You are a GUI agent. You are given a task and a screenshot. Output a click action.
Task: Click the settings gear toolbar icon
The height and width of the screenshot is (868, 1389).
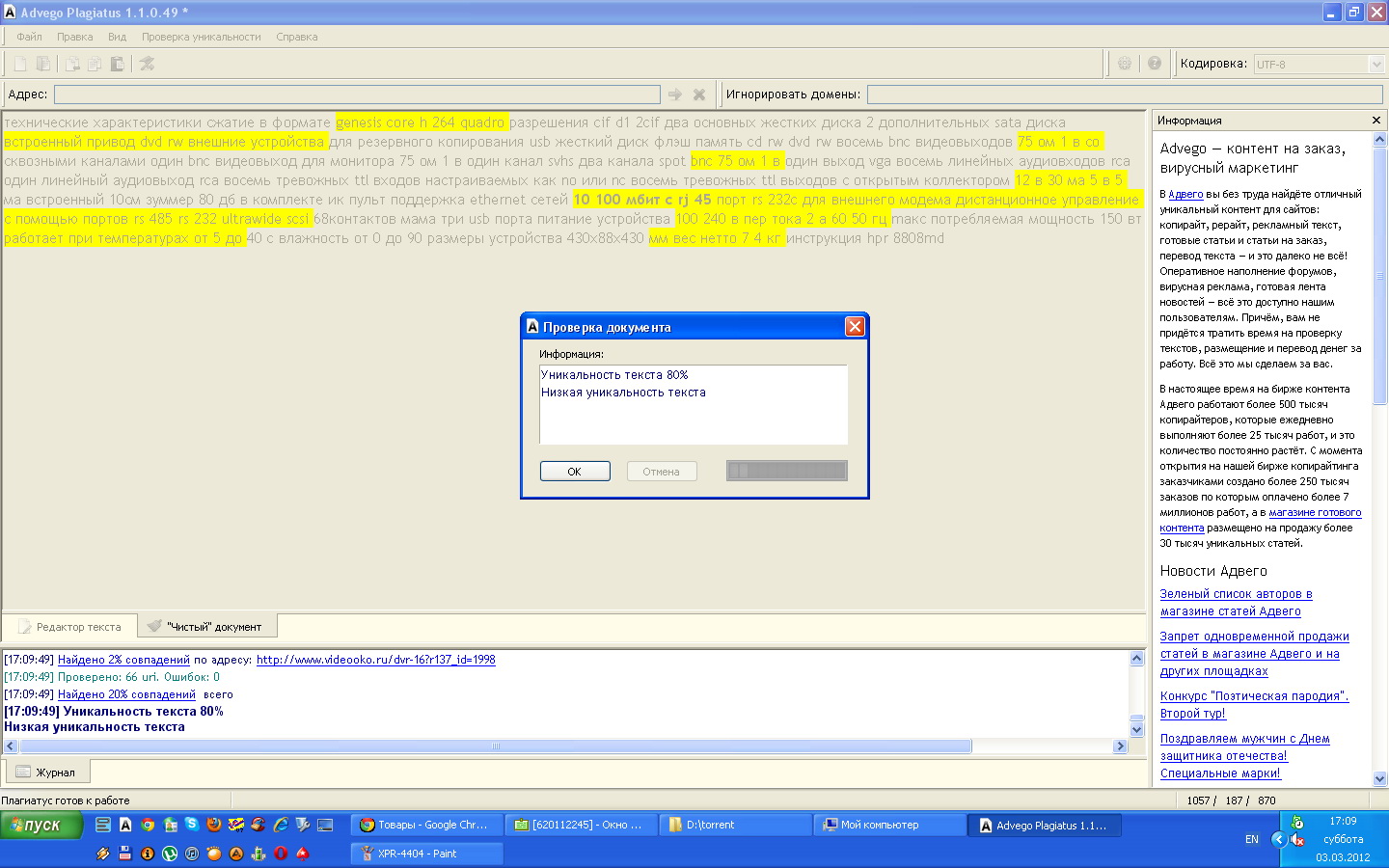1125,64
